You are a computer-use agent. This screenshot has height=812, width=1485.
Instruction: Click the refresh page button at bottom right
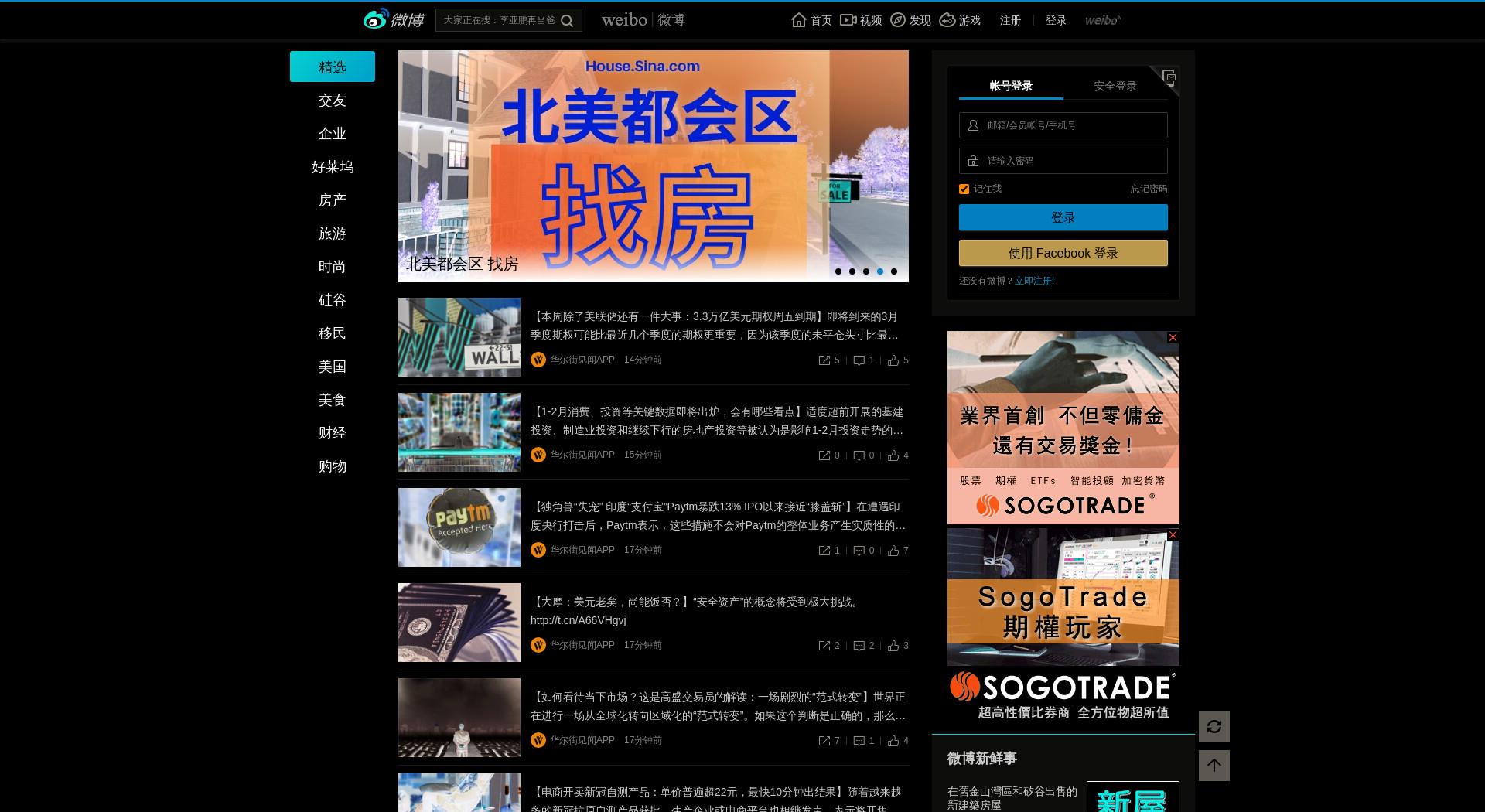tap(1214, 727)
